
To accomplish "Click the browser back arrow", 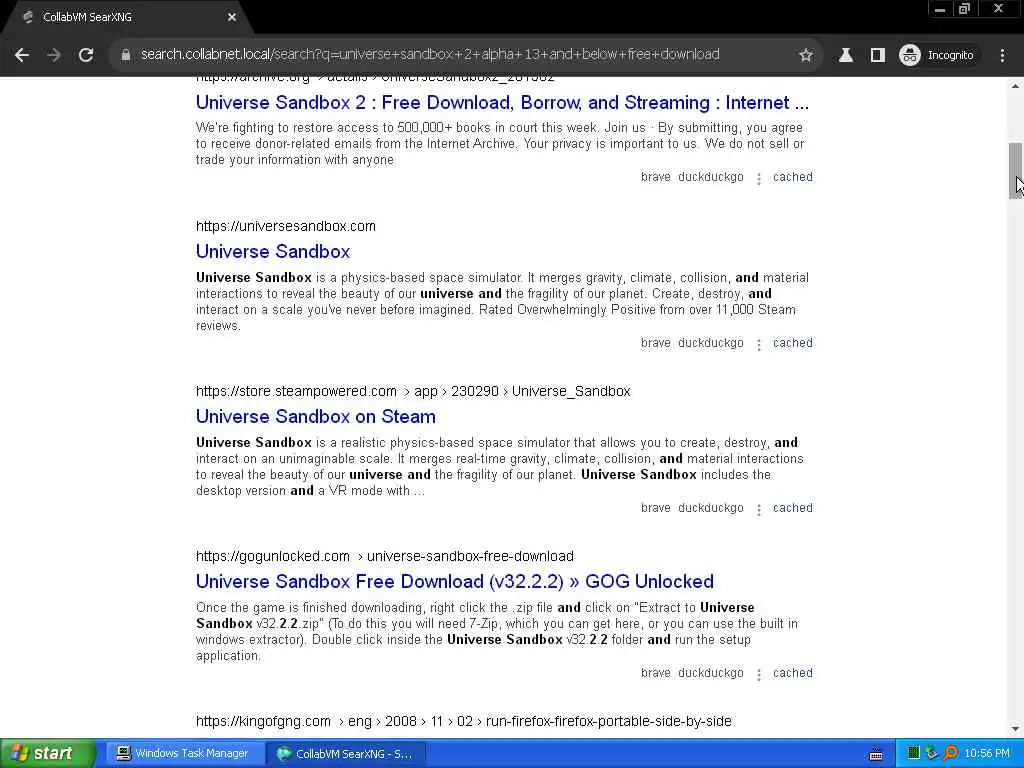I will (x=22, y=55).
